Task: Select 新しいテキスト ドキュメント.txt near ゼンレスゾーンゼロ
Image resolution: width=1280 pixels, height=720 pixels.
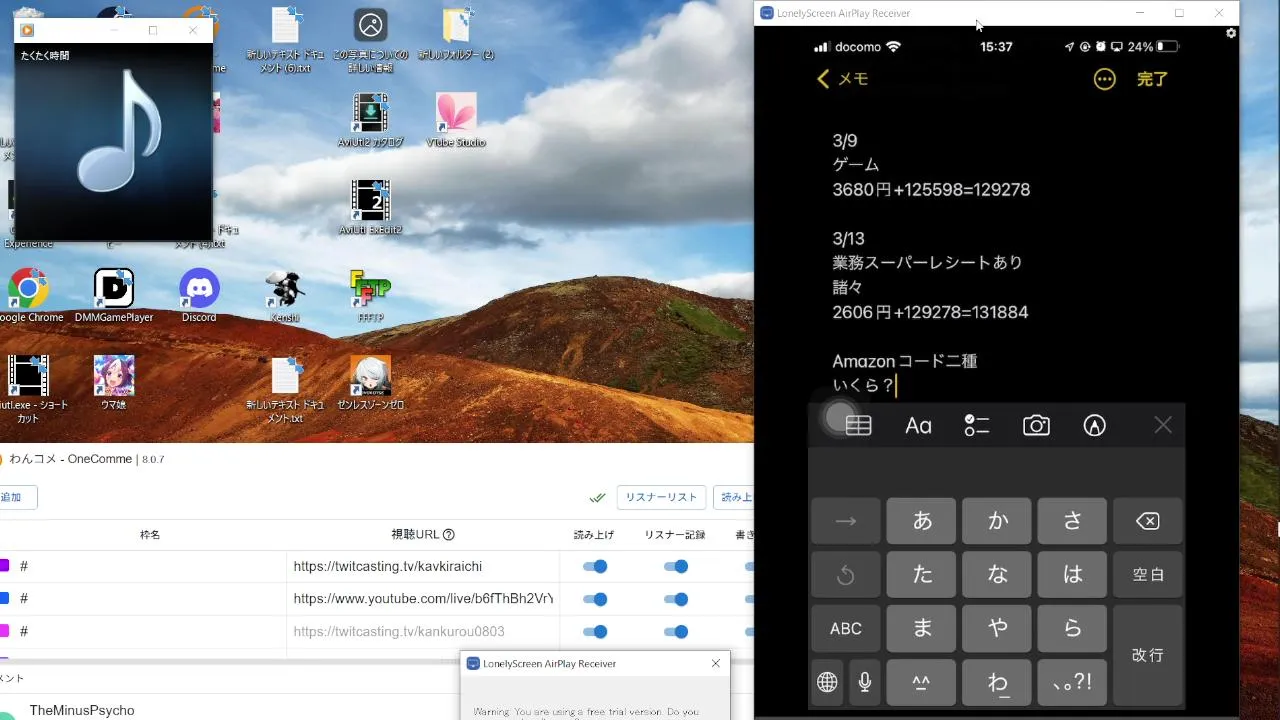Action: [285, 390]
